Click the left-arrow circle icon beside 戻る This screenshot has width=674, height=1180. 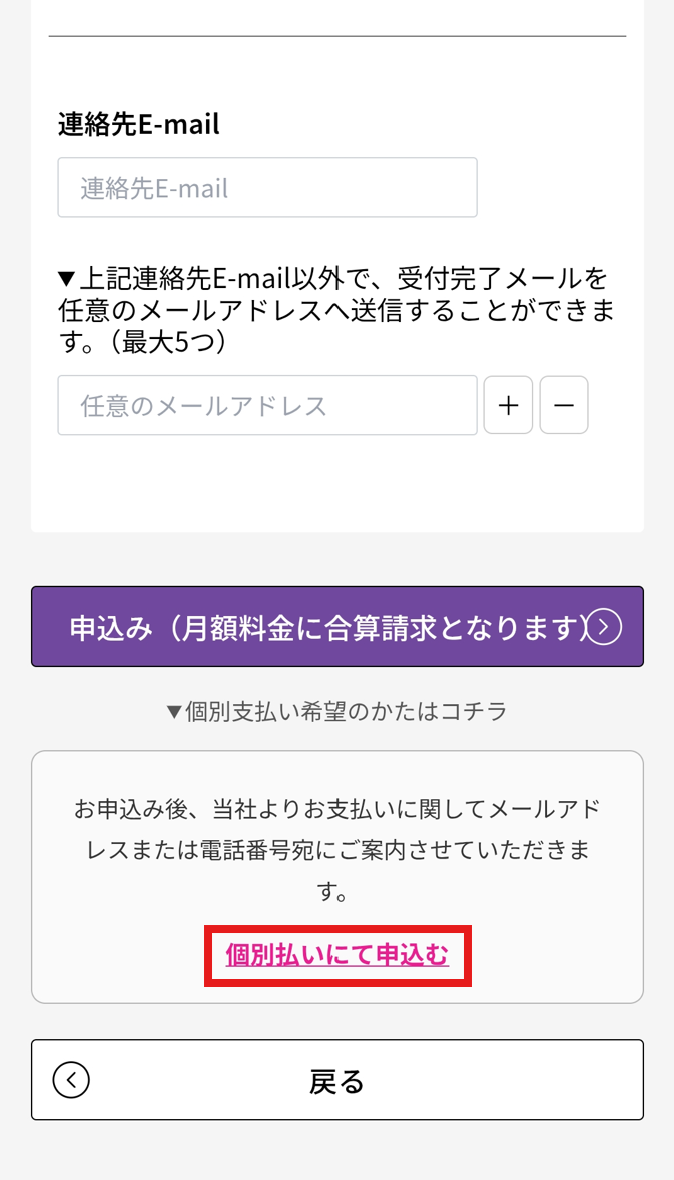point(72,1080)
